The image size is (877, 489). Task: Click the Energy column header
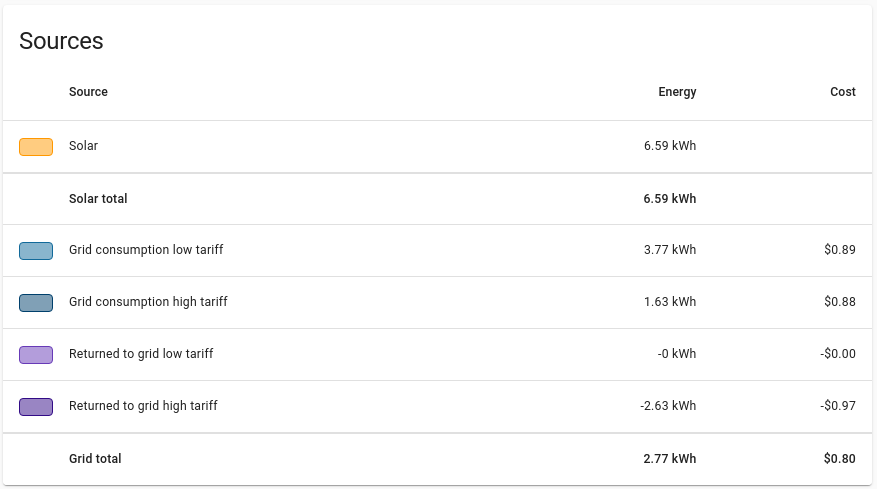677,92
